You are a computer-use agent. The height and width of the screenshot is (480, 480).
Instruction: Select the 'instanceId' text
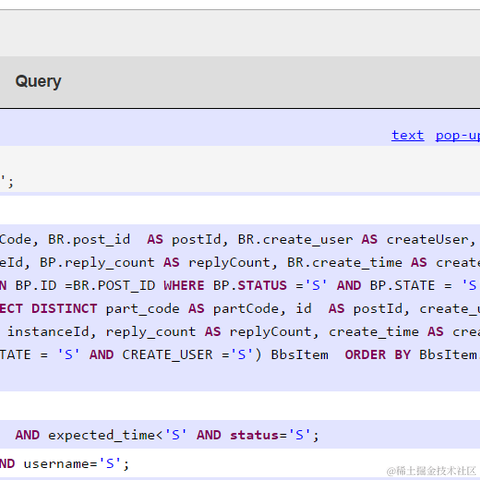(x=48, y=332)
